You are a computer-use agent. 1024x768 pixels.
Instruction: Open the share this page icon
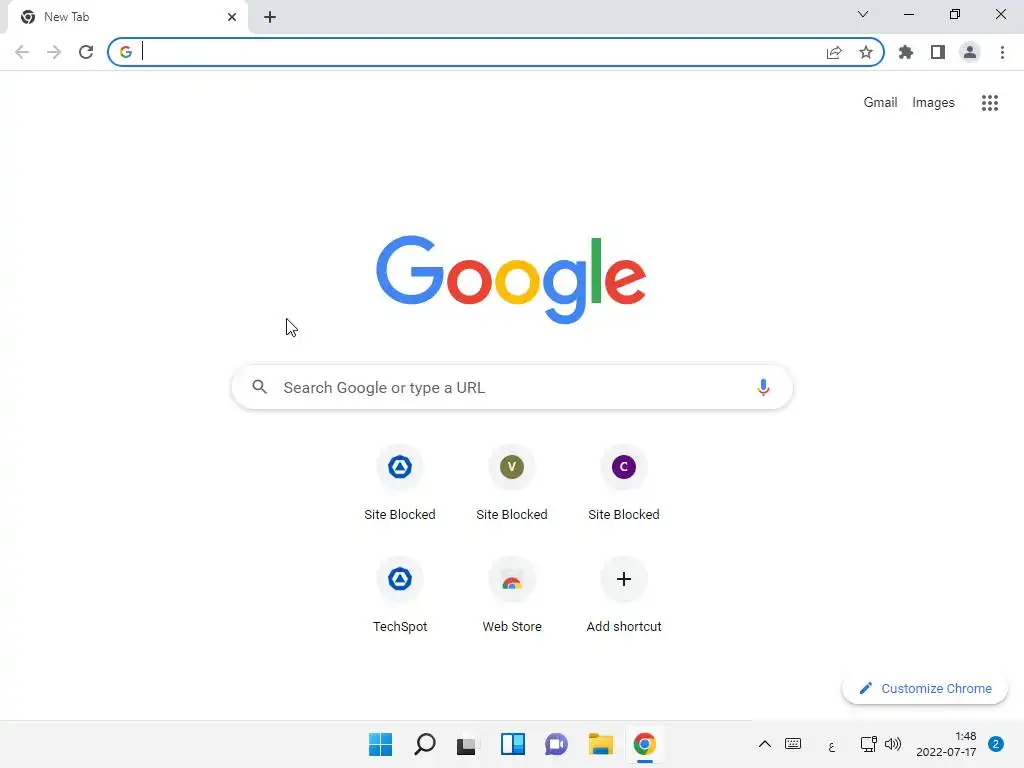pos(834,52)
